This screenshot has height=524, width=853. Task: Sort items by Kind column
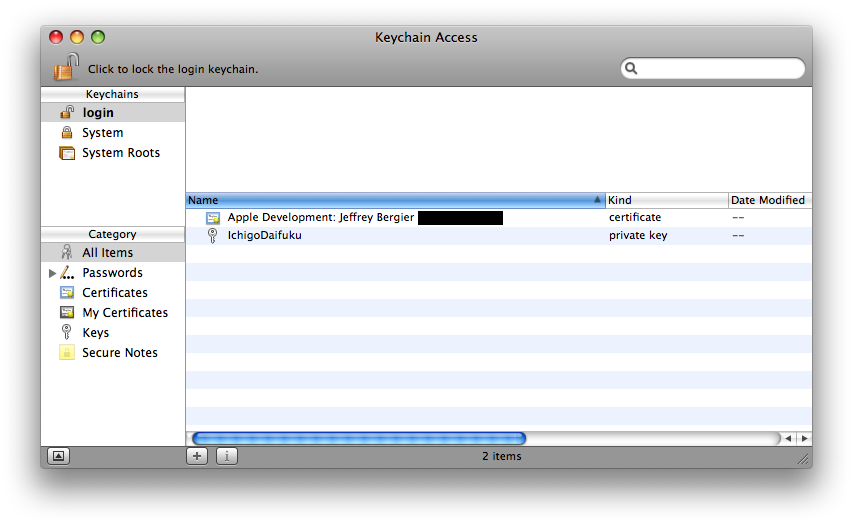pos(665,200)
